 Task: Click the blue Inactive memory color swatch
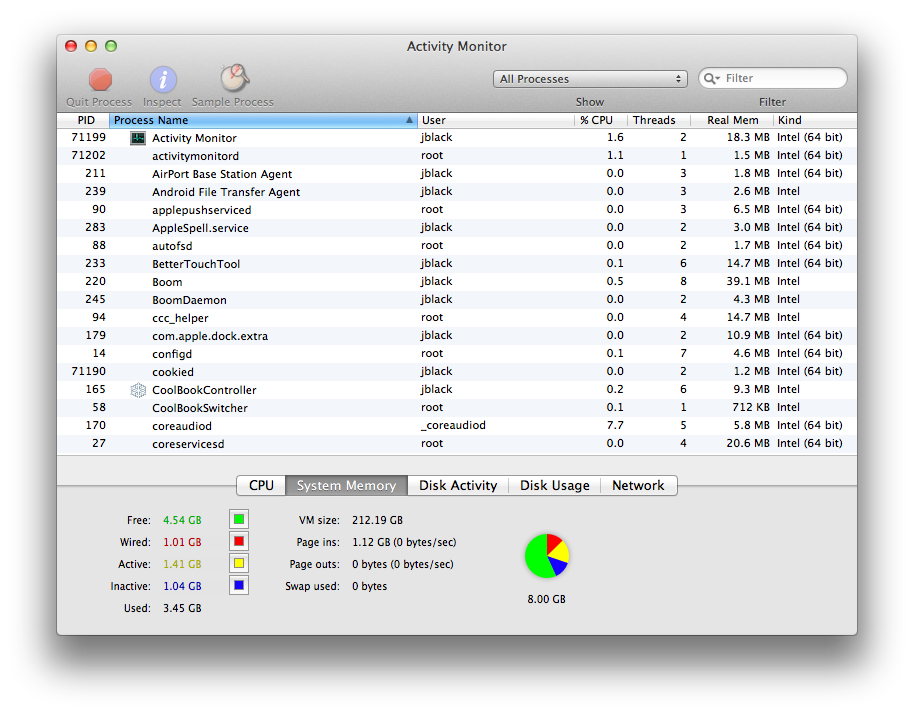tap(239, 585)
